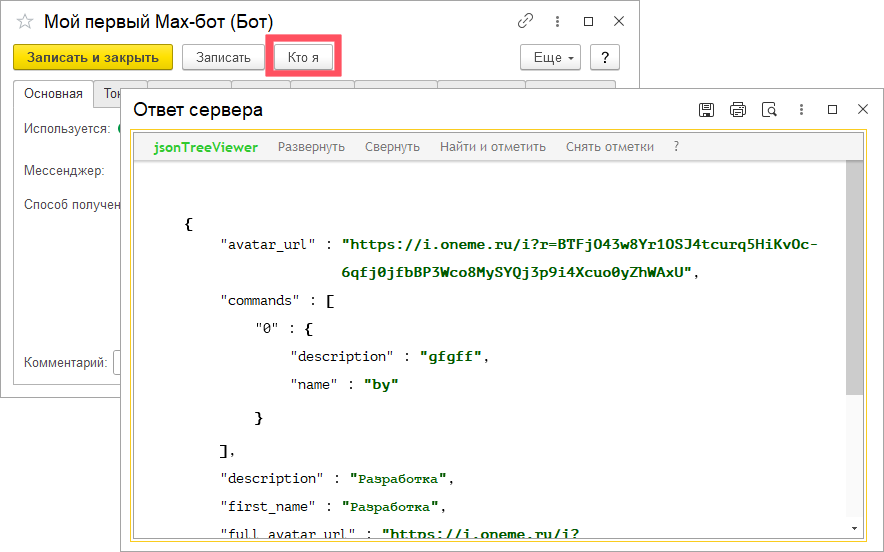
Task: Open print preview in Ответ сервера
Action: [x=770, y=109]
